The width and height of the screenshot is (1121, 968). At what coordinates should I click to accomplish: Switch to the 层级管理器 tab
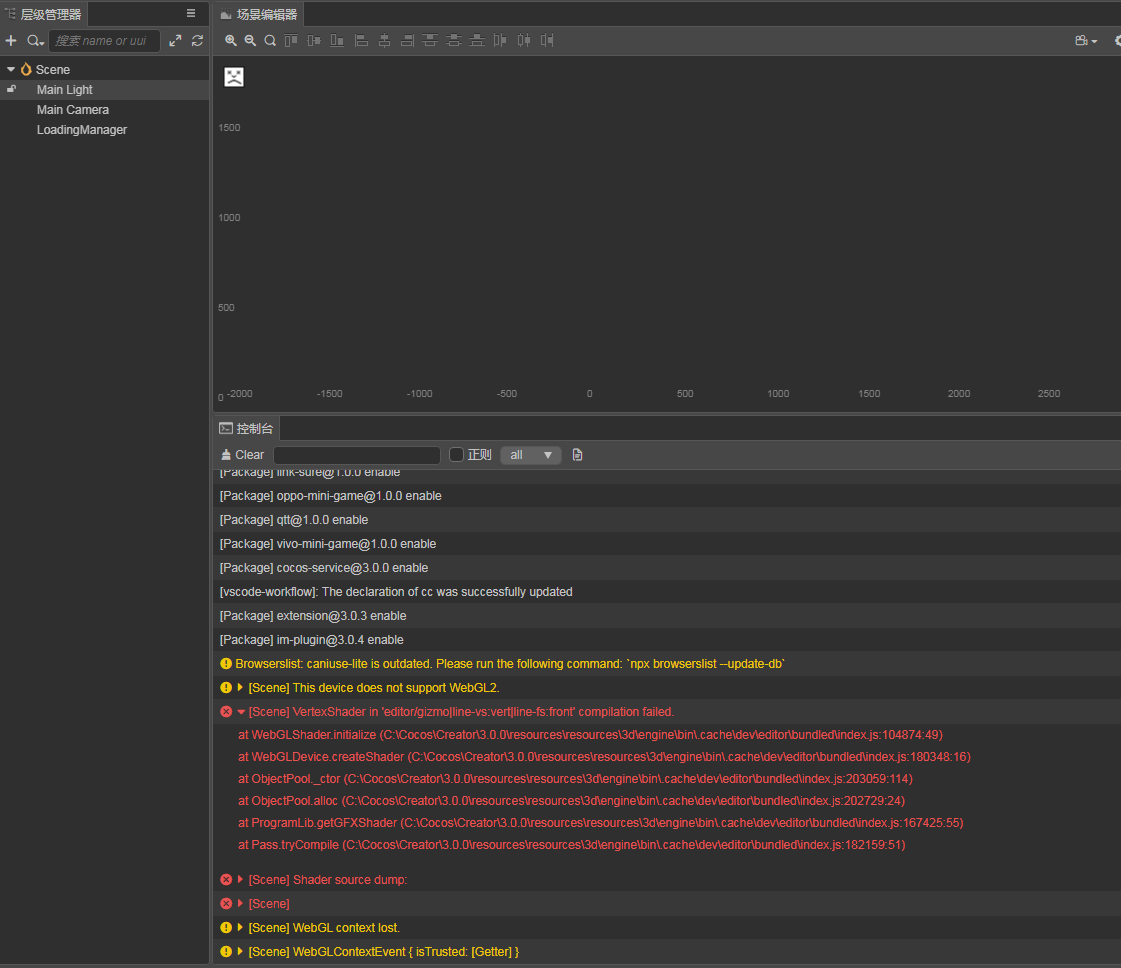tap(44, 14)
